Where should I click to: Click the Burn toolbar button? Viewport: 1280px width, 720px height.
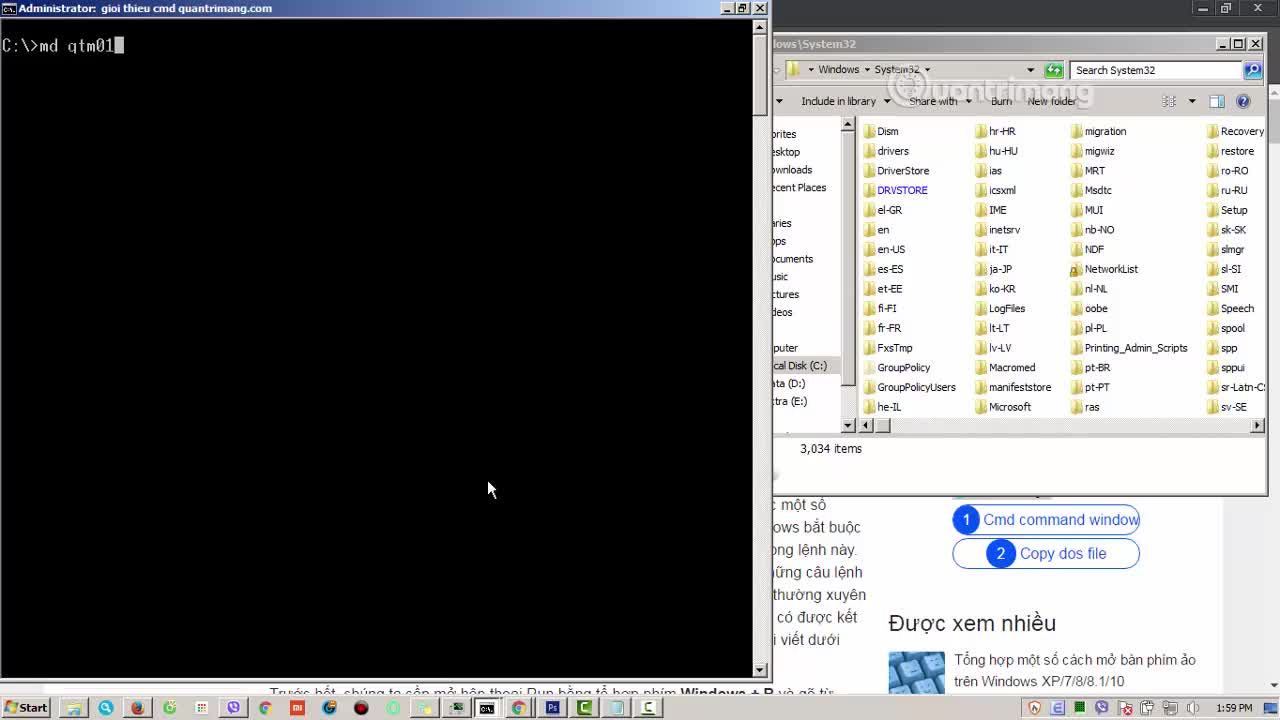pyautogui.click(x=1001, y=101)
